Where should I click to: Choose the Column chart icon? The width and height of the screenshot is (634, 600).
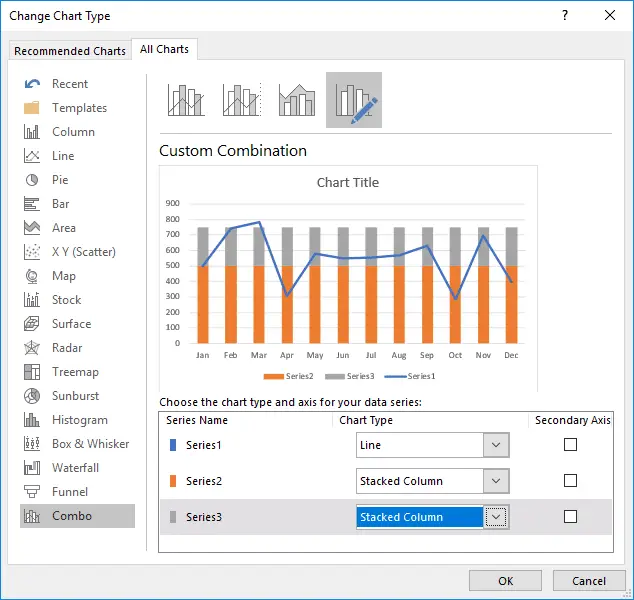(x=32, y=132)
